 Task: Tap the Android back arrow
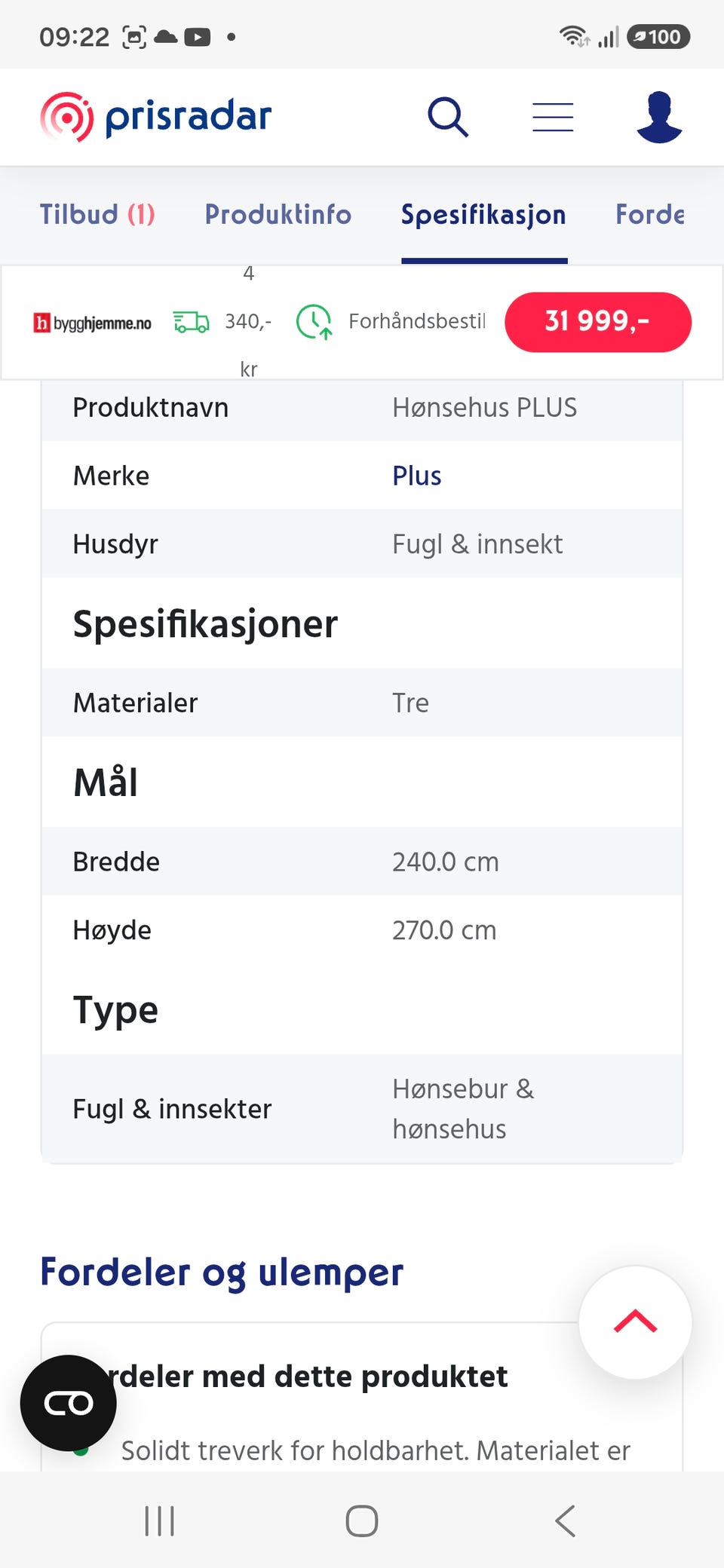pyautogui.click(x=565, y=1521)
